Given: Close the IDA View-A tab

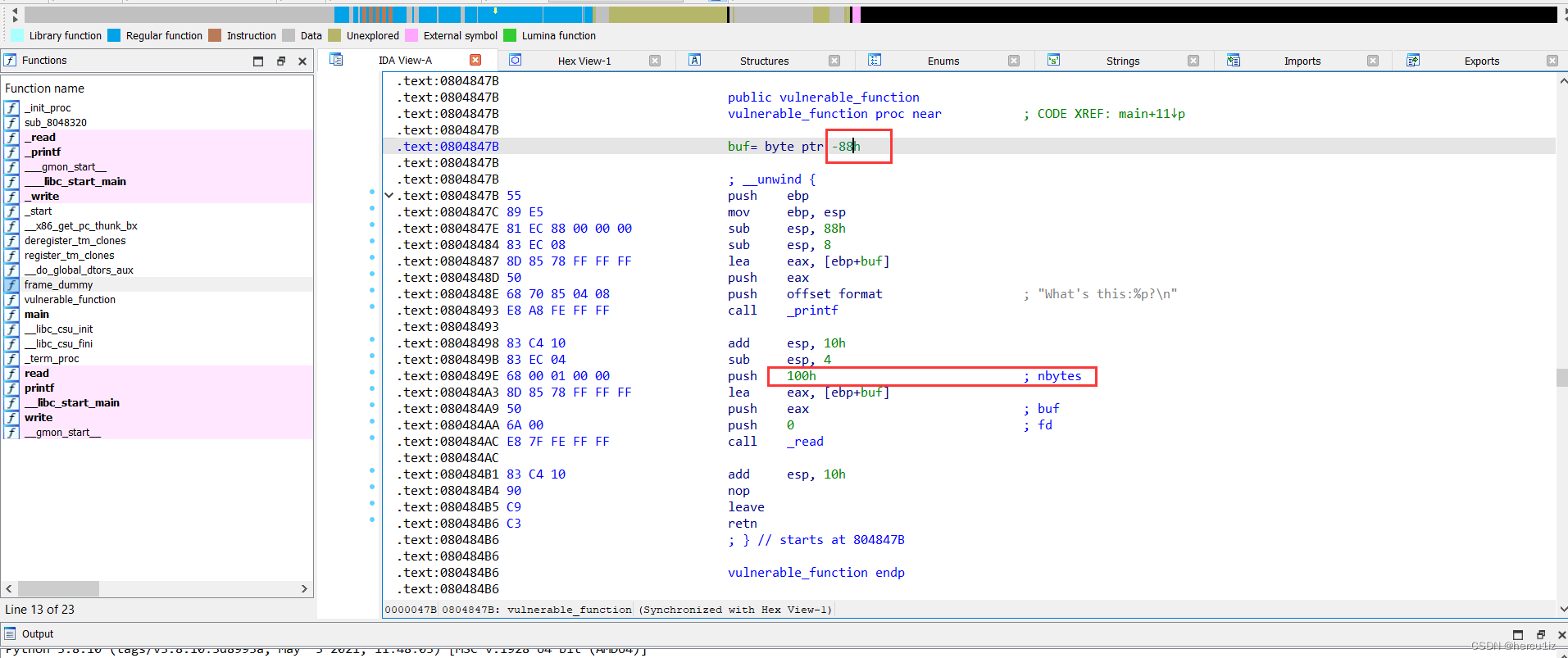Looking at the screenshot, I should pos(475,60).
